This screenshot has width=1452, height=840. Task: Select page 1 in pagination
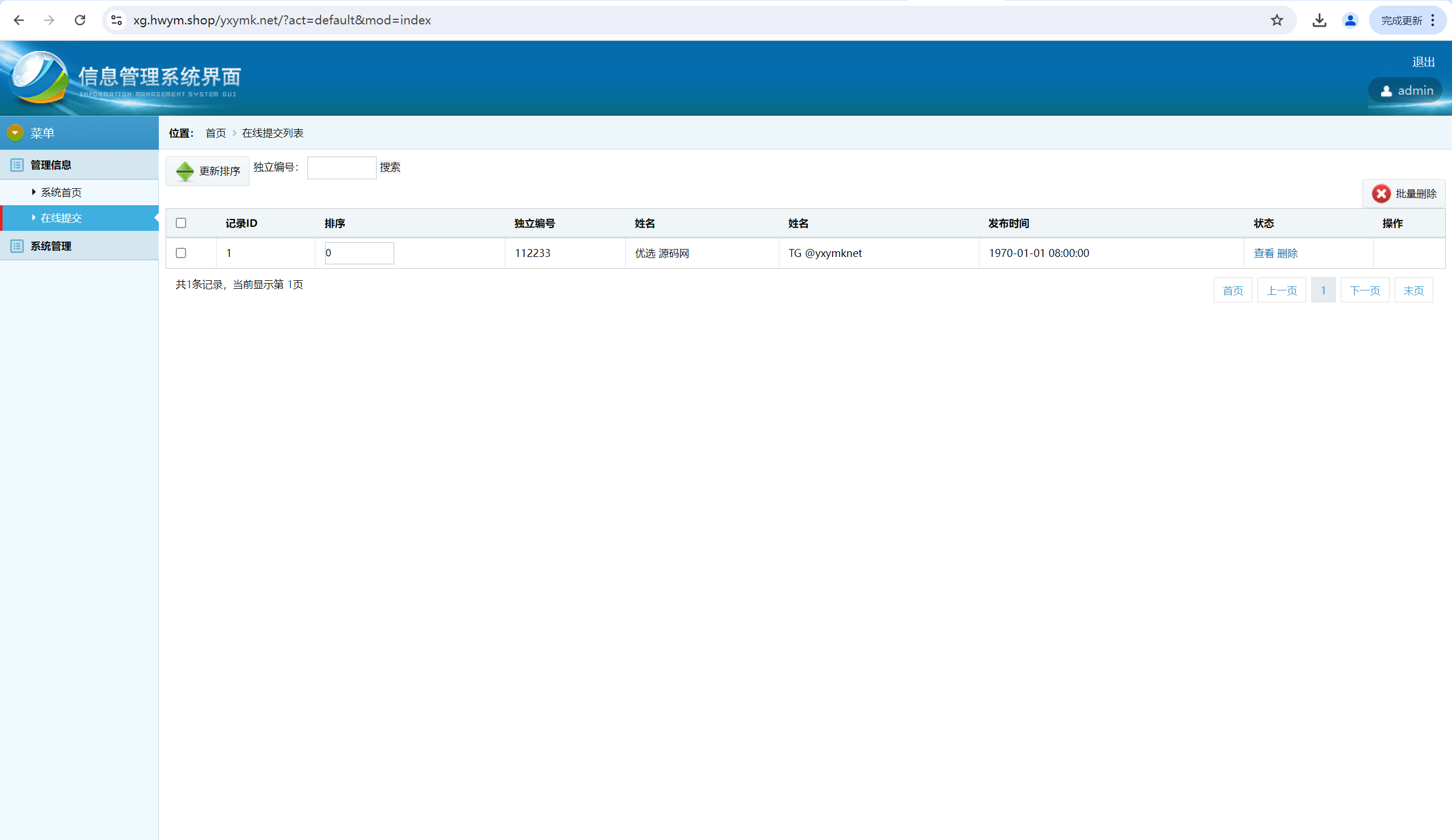coord(1323,290)
